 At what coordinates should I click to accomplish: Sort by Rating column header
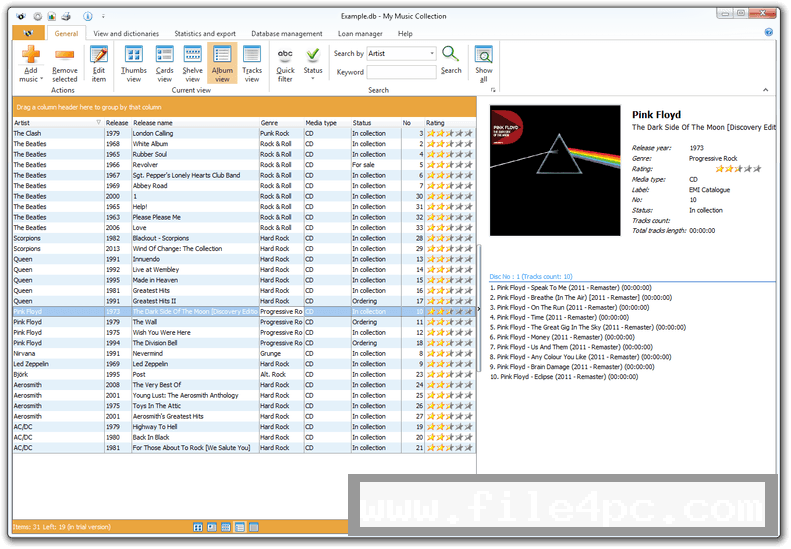tap(450, 123)
